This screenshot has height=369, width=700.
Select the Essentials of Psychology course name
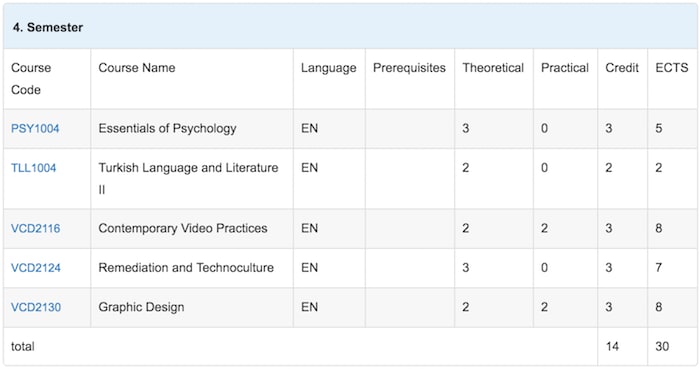pos(167,129)
